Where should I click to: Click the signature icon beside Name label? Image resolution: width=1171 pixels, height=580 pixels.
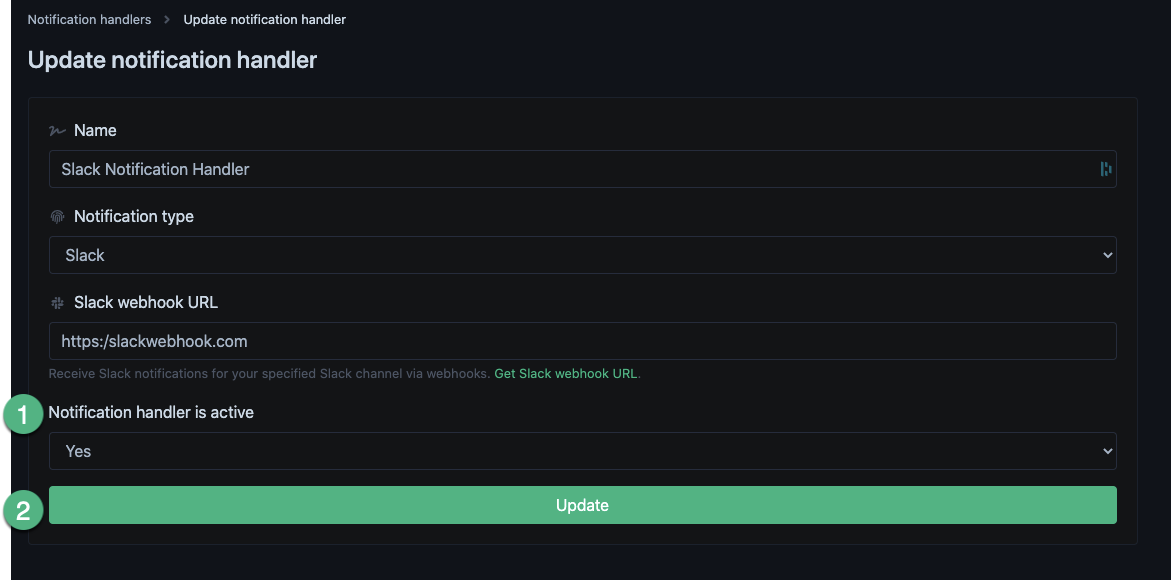coord(57,131)
